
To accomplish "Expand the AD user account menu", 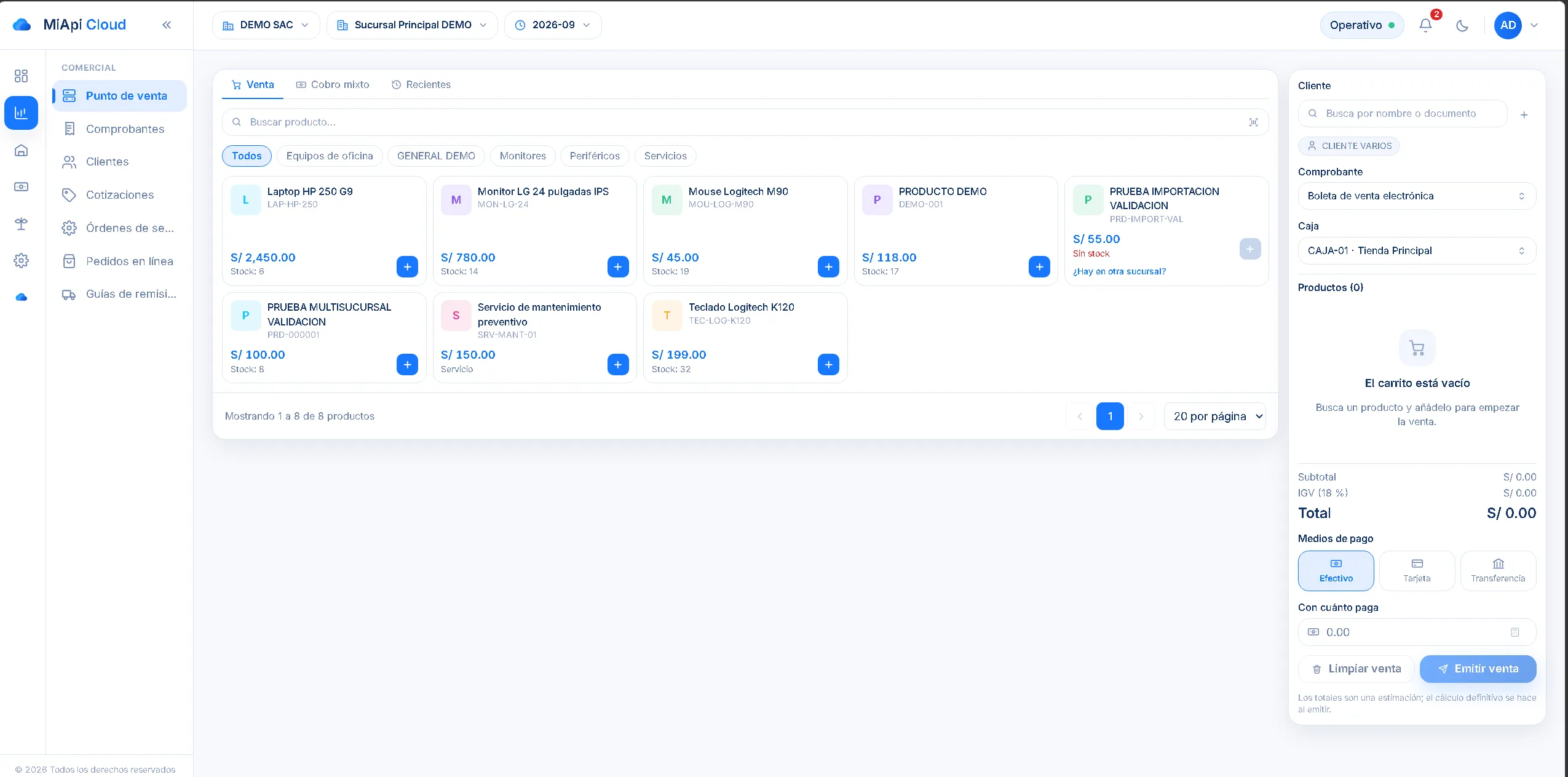I will coord(1516,25).
